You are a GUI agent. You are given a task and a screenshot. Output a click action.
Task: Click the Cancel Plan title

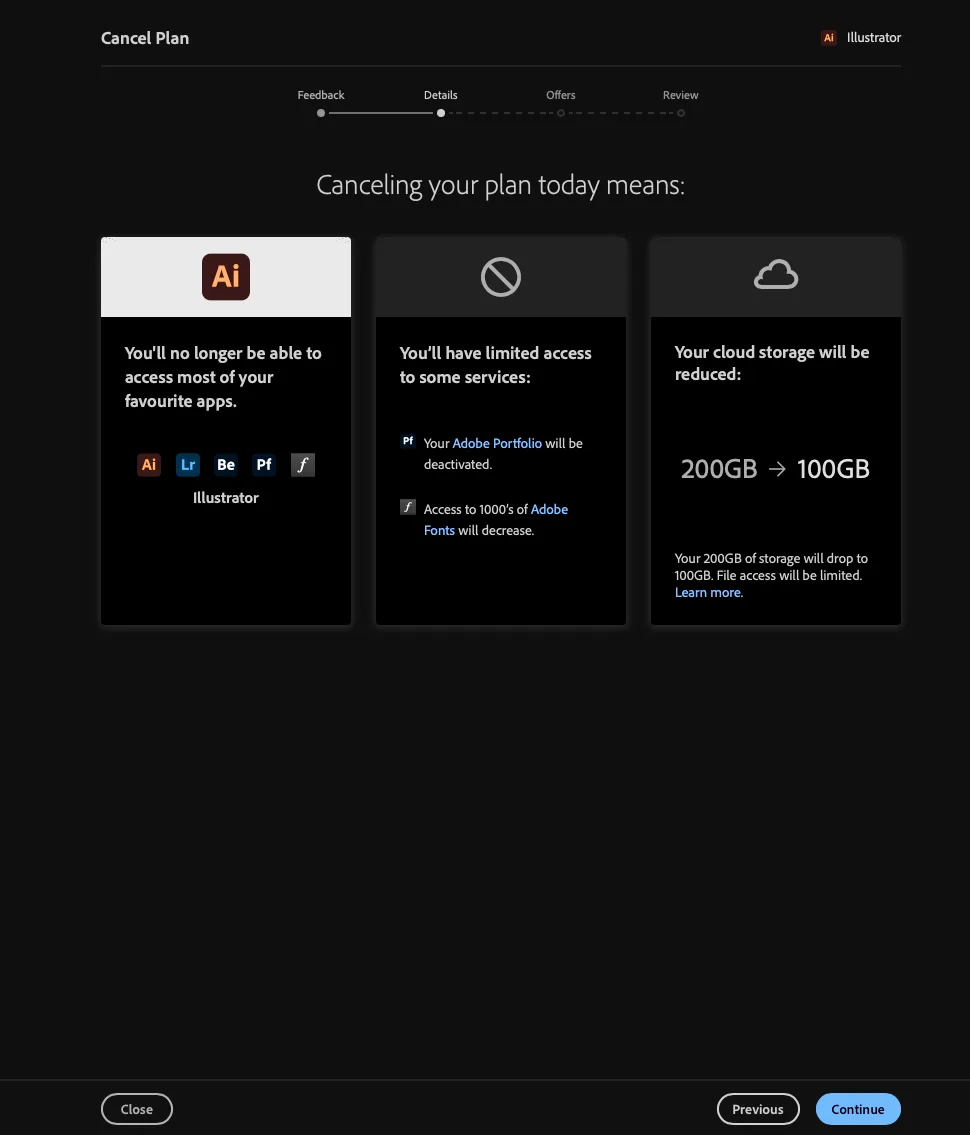(x=145, y=38)
